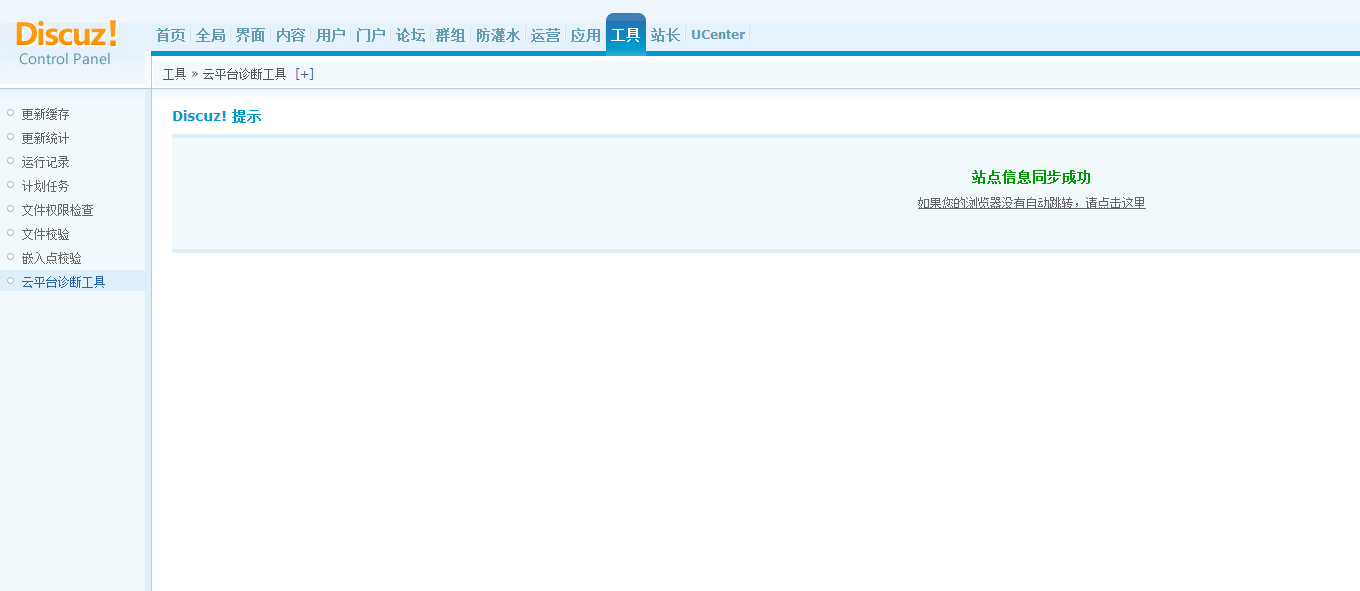Choose 文件校验 in the sidebar
The image size is (1360, 591).
tap(46, 234)
